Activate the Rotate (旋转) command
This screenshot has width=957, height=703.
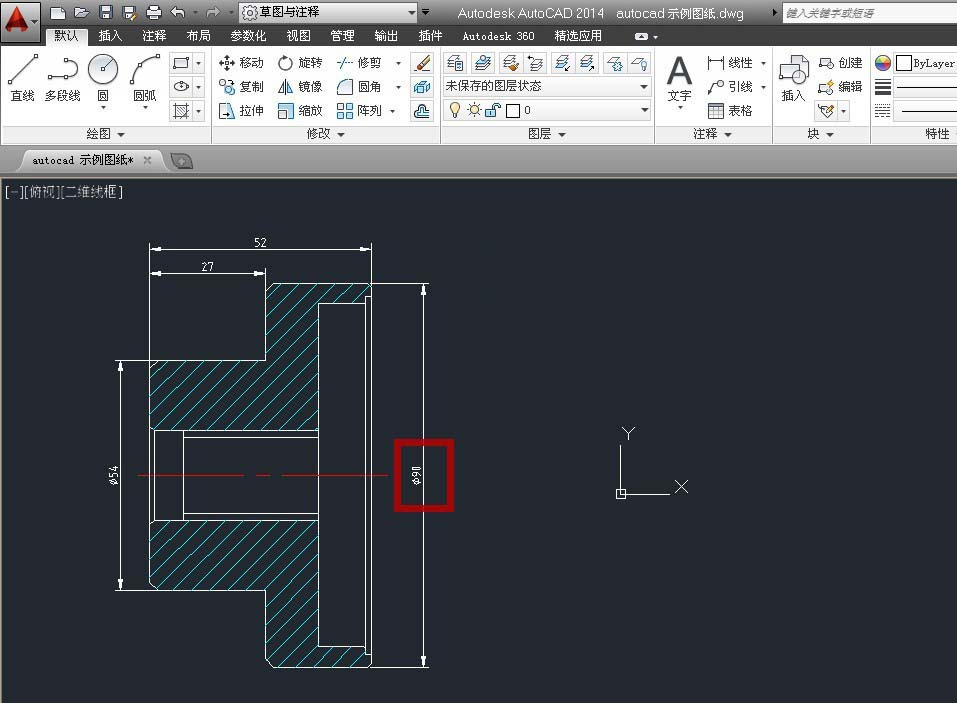click(x=300, y=63)
